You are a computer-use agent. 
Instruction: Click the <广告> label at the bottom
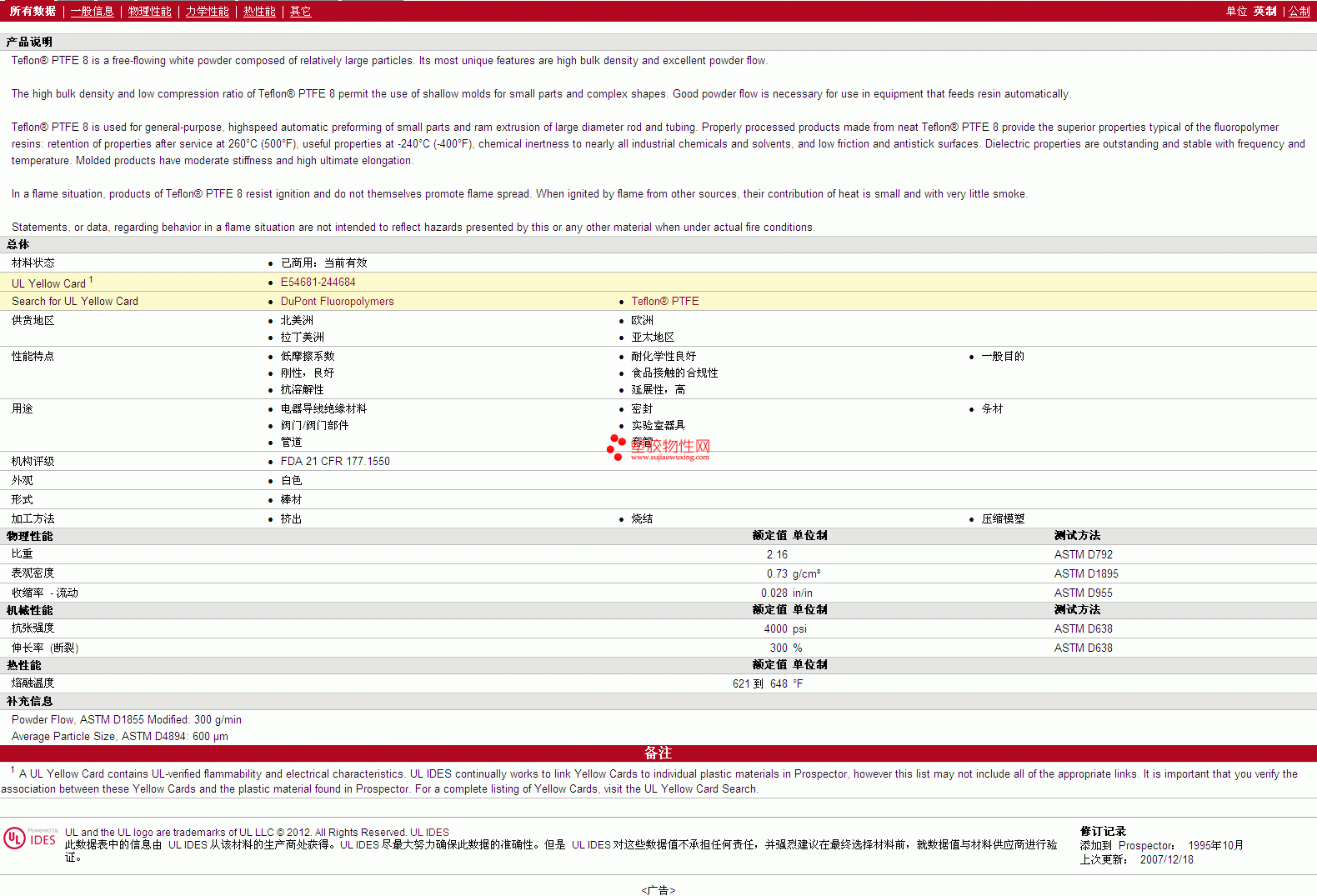tap(658, 890)
